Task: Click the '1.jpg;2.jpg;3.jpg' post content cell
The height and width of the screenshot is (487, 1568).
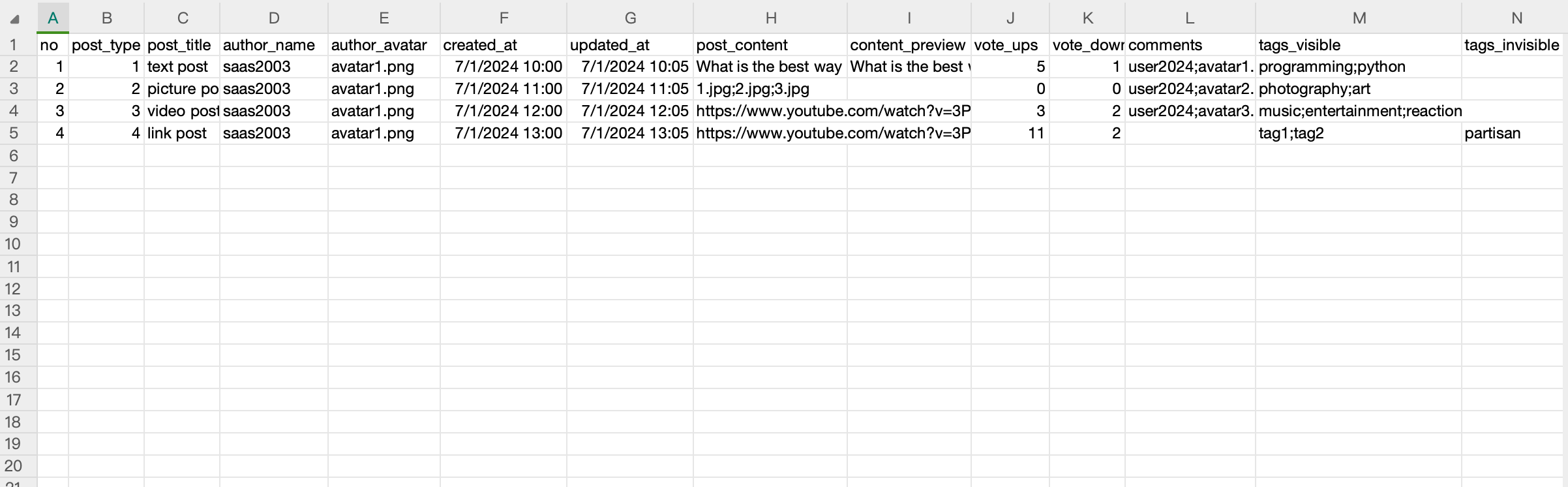Action: click(770, 89)
